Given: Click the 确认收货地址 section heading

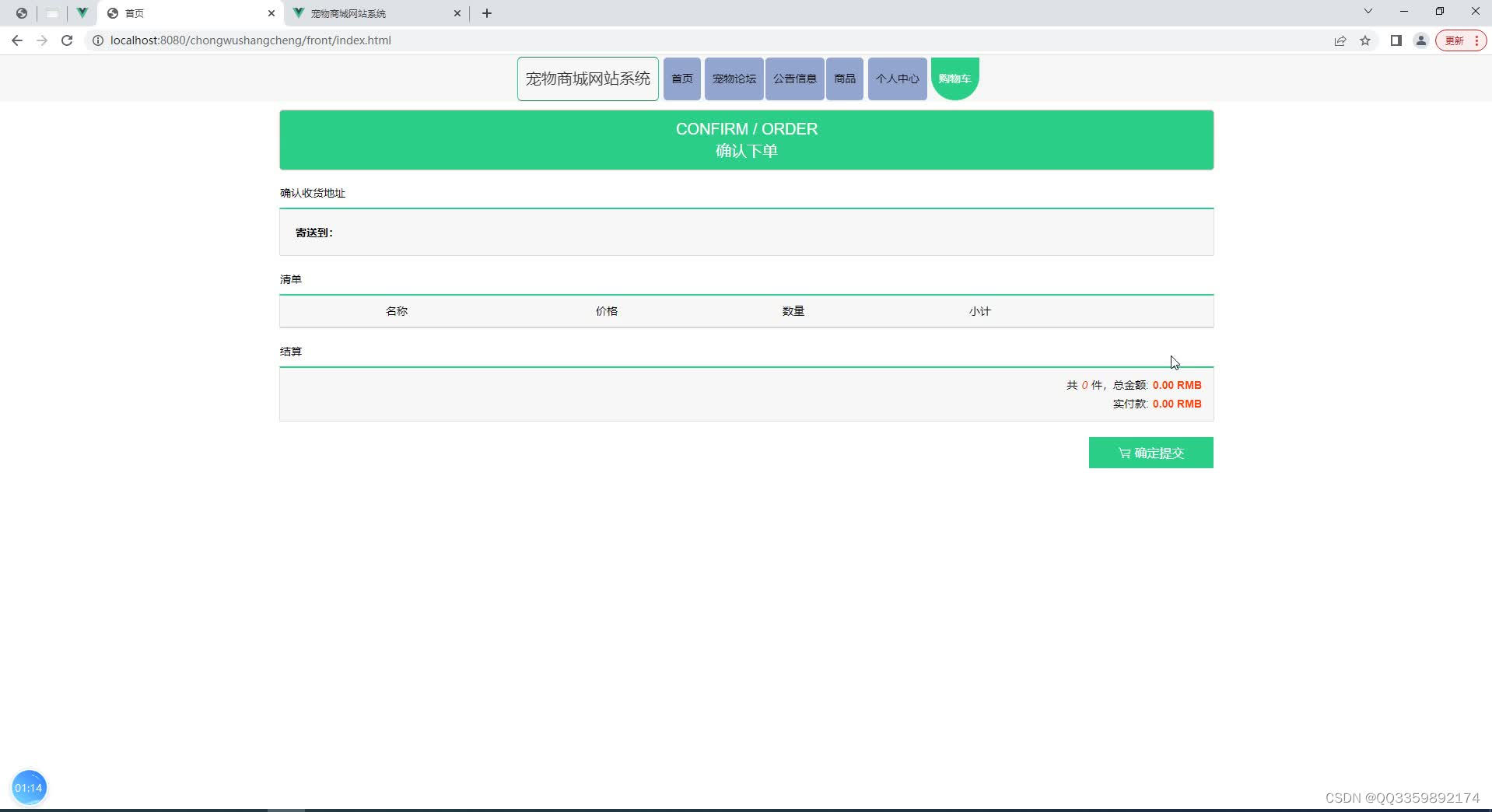Looking at the screenshot, I should pyautogui.click(x=313, y=193).
